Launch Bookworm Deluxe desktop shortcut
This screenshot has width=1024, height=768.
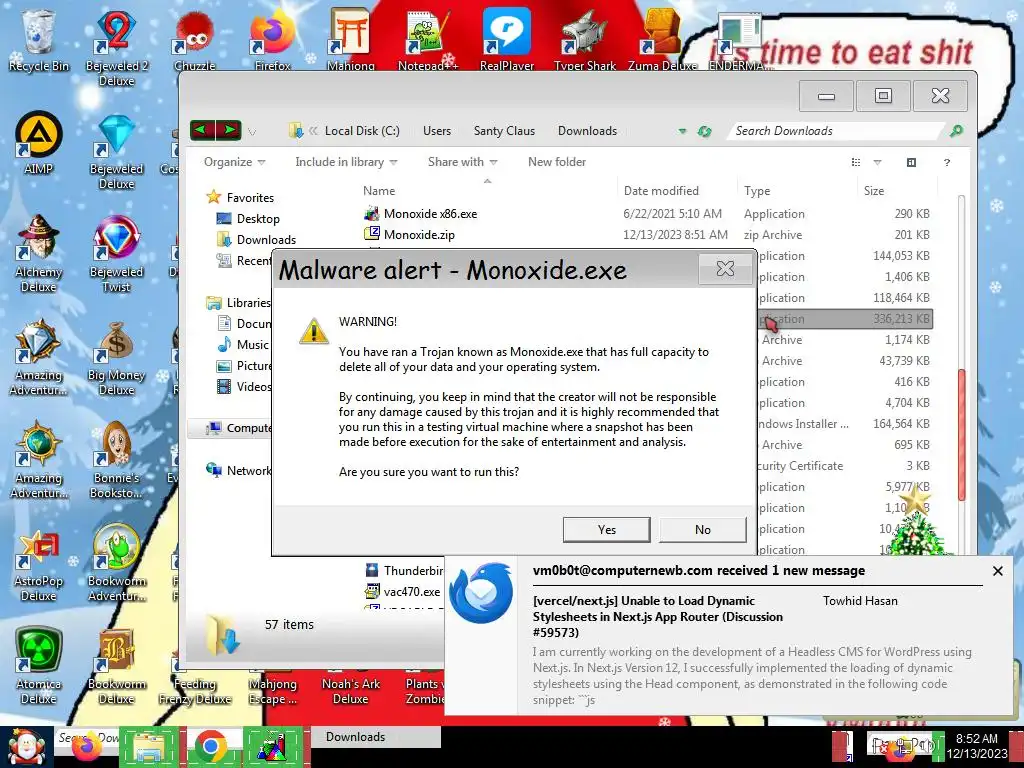pos(117,666)
